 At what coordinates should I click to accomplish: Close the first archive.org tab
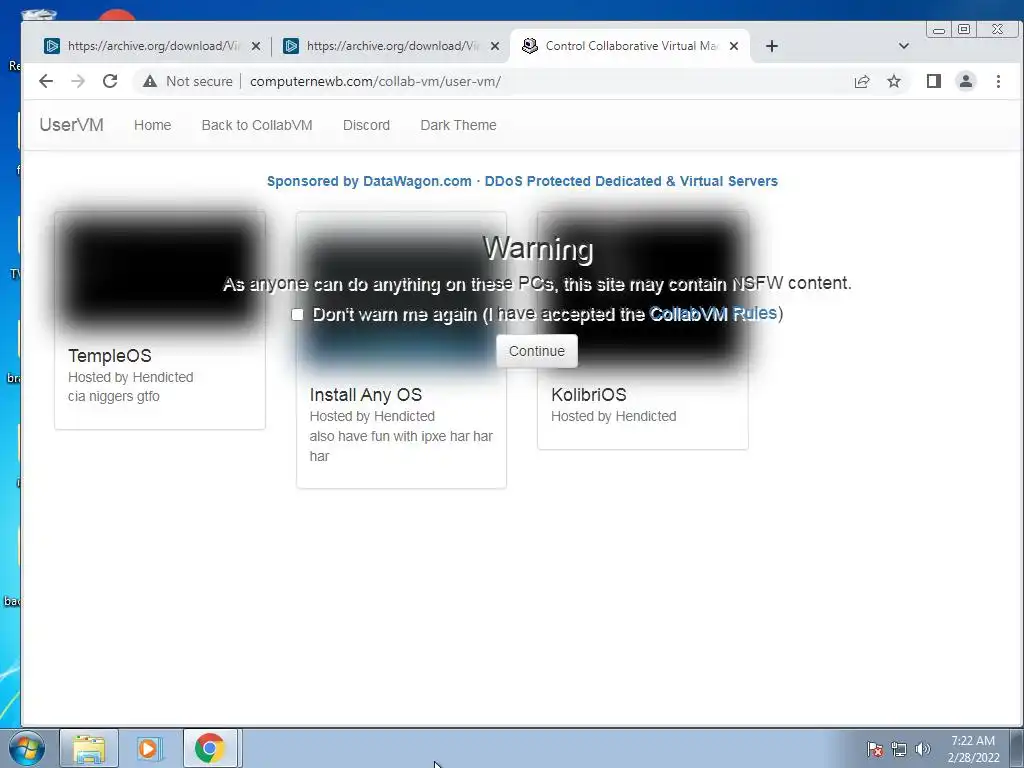(256, 46)
